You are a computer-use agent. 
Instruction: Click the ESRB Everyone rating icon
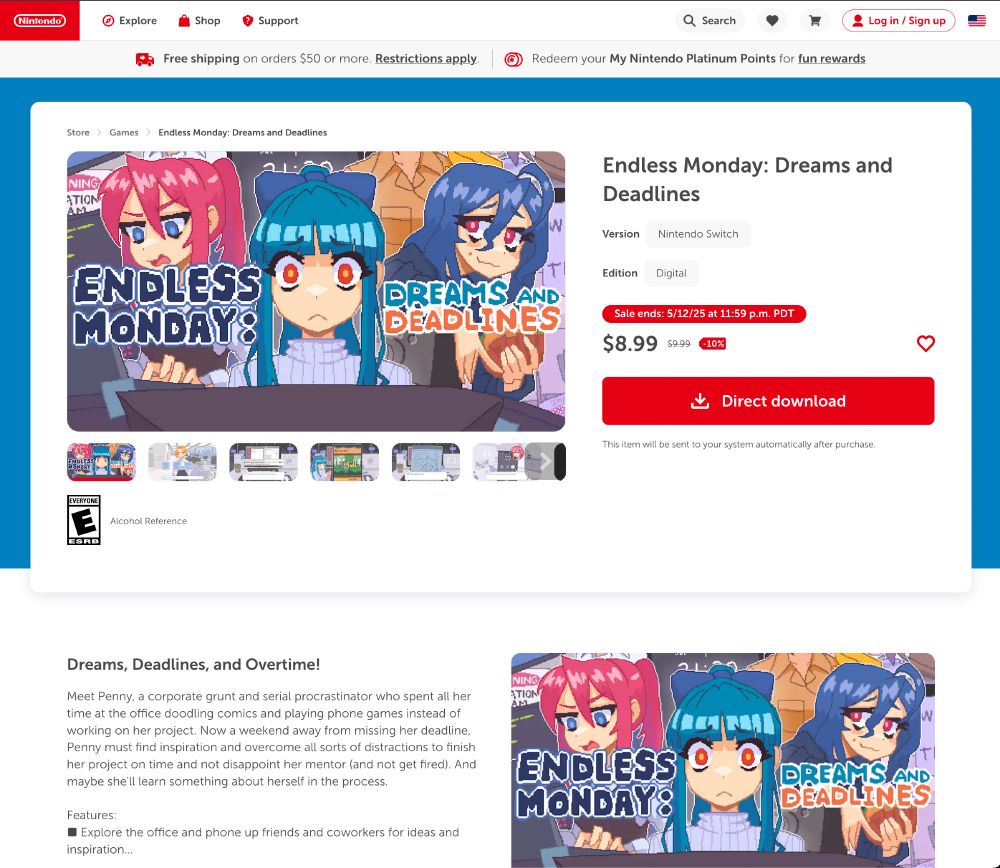(84, 520)
